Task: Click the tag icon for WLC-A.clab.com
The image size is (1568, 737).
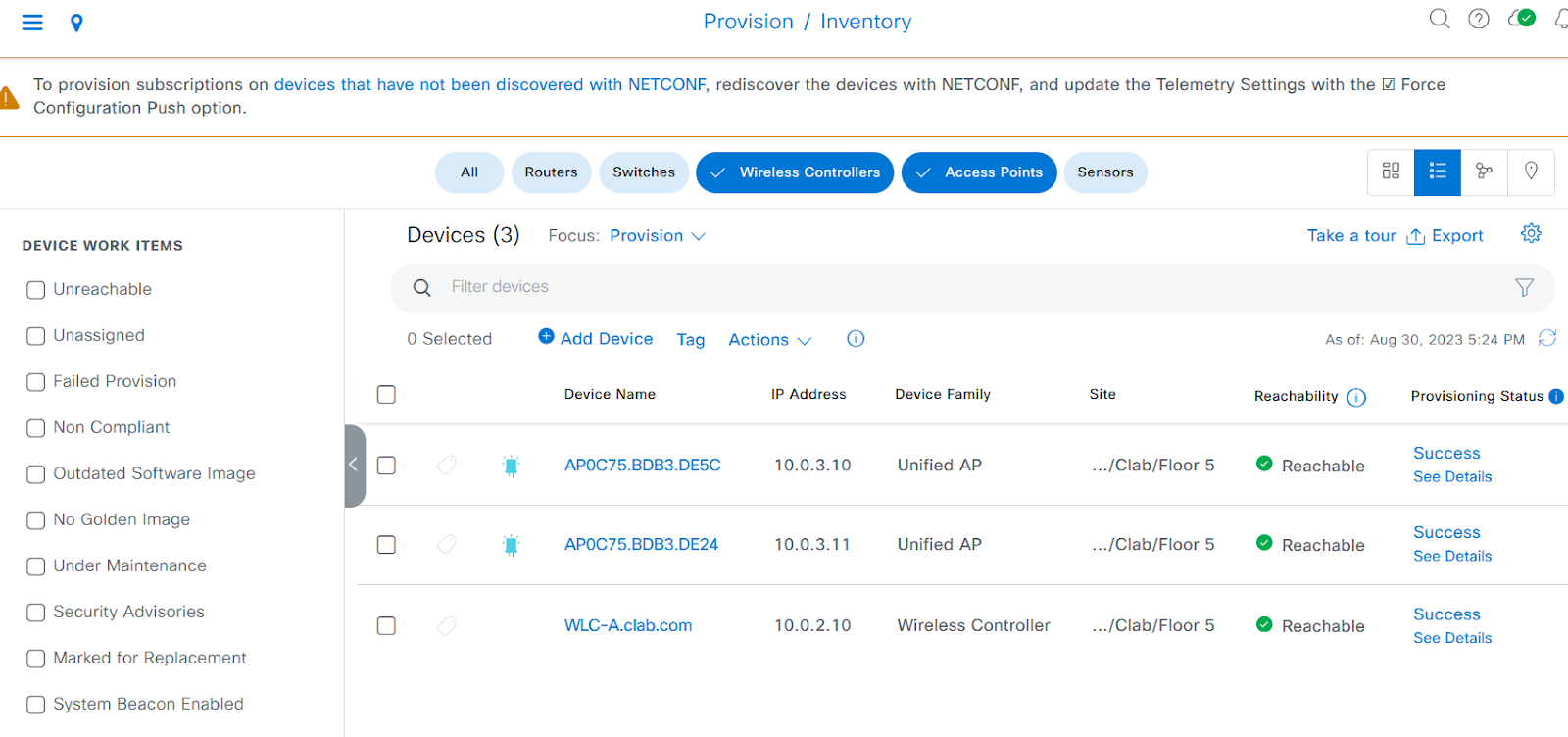Action: click(447, 625)
